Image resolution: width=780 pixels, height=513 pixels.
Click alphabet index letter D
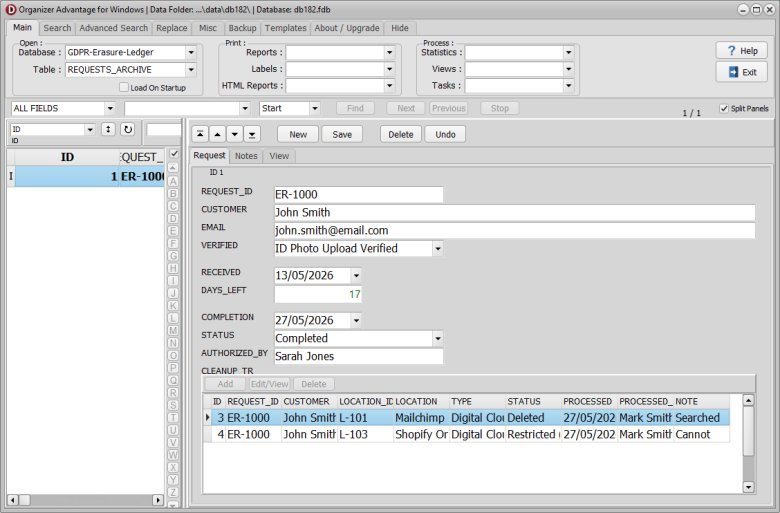click(x=173, y=218)
